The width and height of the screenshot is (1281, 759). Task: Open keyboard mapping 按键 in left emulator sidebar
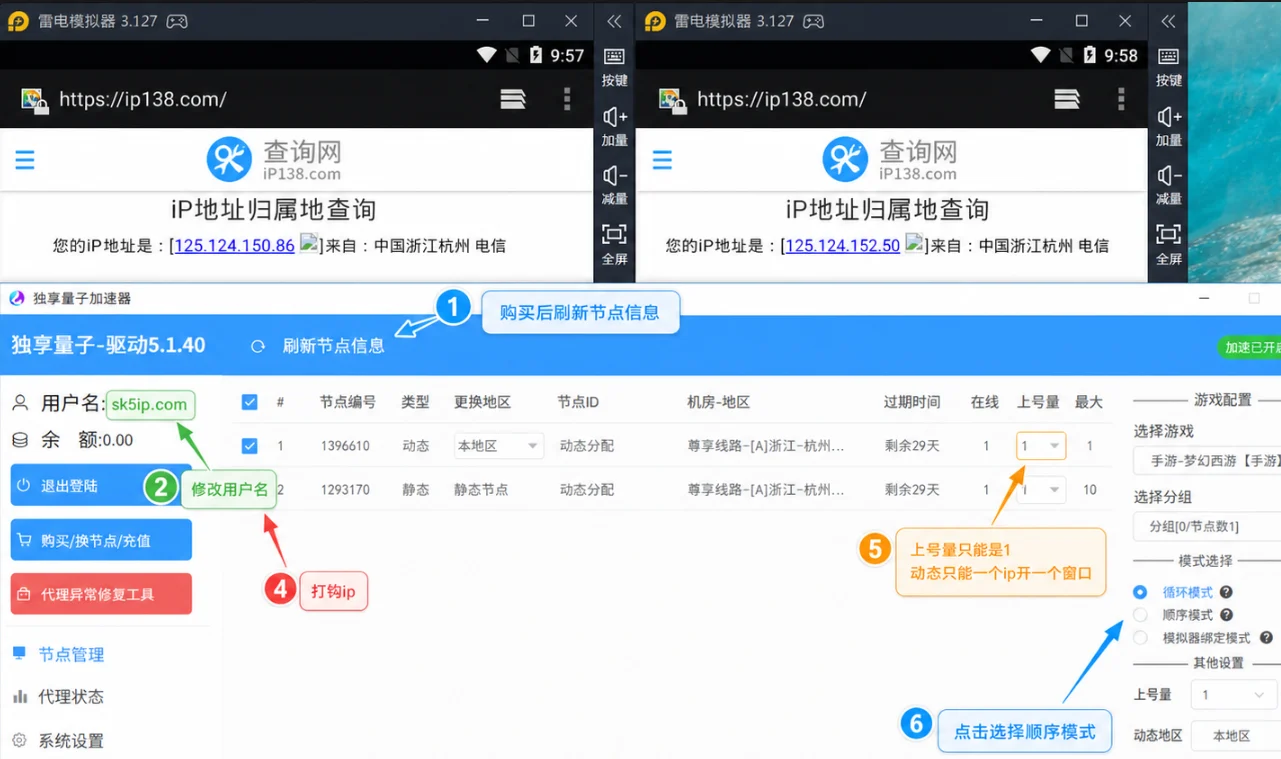click(x=614, y=66)
